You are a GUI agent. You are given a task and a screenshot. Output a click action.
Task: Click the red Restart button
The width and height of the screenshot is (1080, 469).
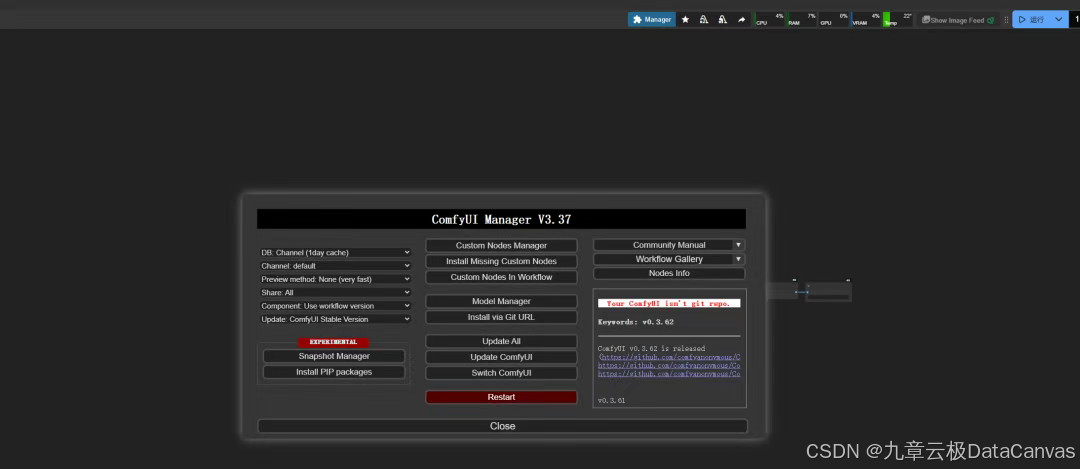tap(501, 397)
